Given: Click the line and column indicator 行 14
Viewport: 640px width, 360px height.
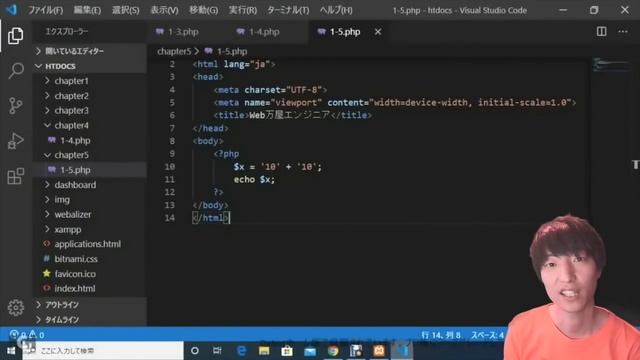Looking at the screenshot, I should pyautogui.click(x=441, y=335).
